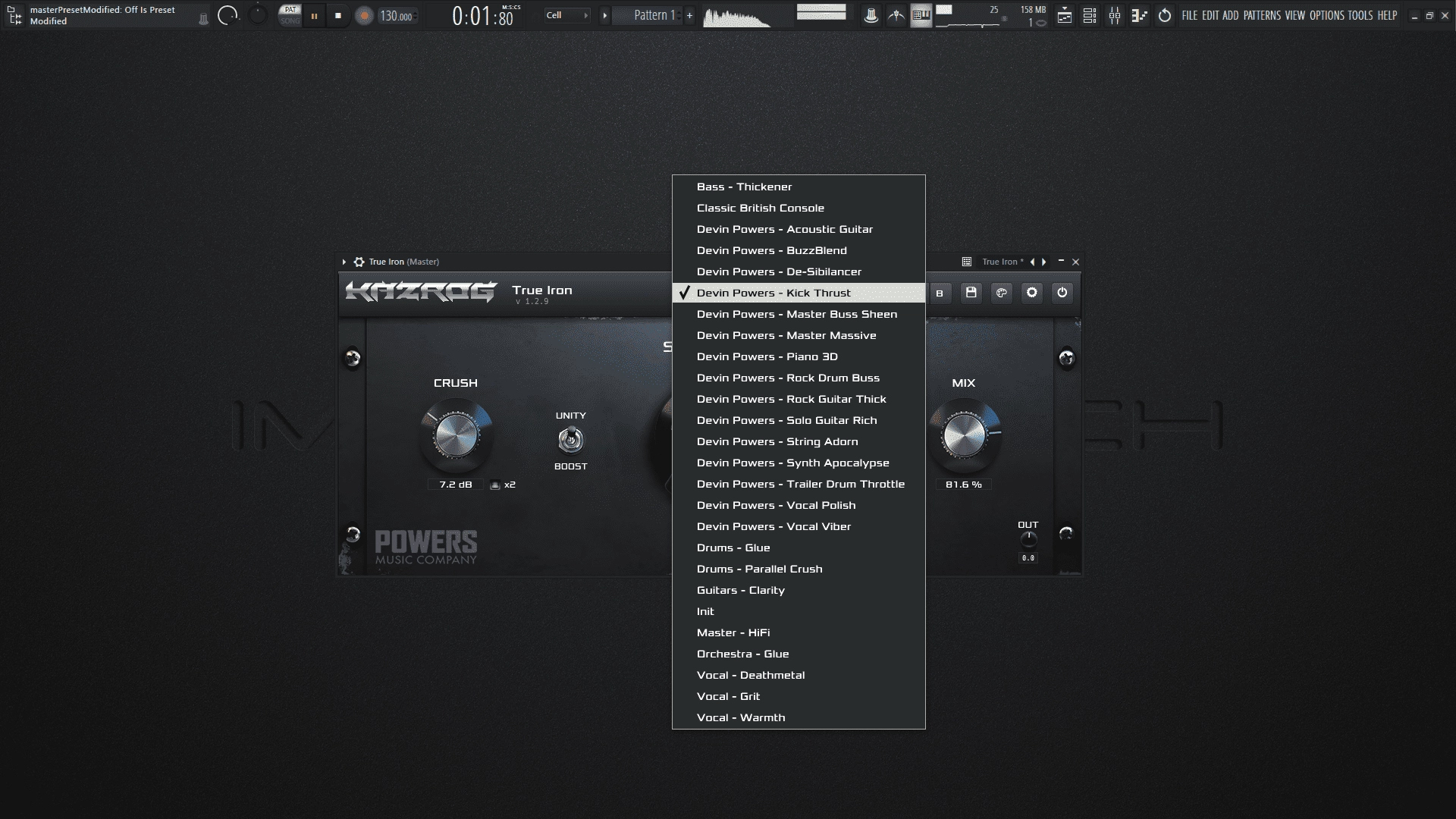The width and height of the screenshot is (1456, 819).
Task: Open the mixer icon
Action: click(x=1115, y=15)
